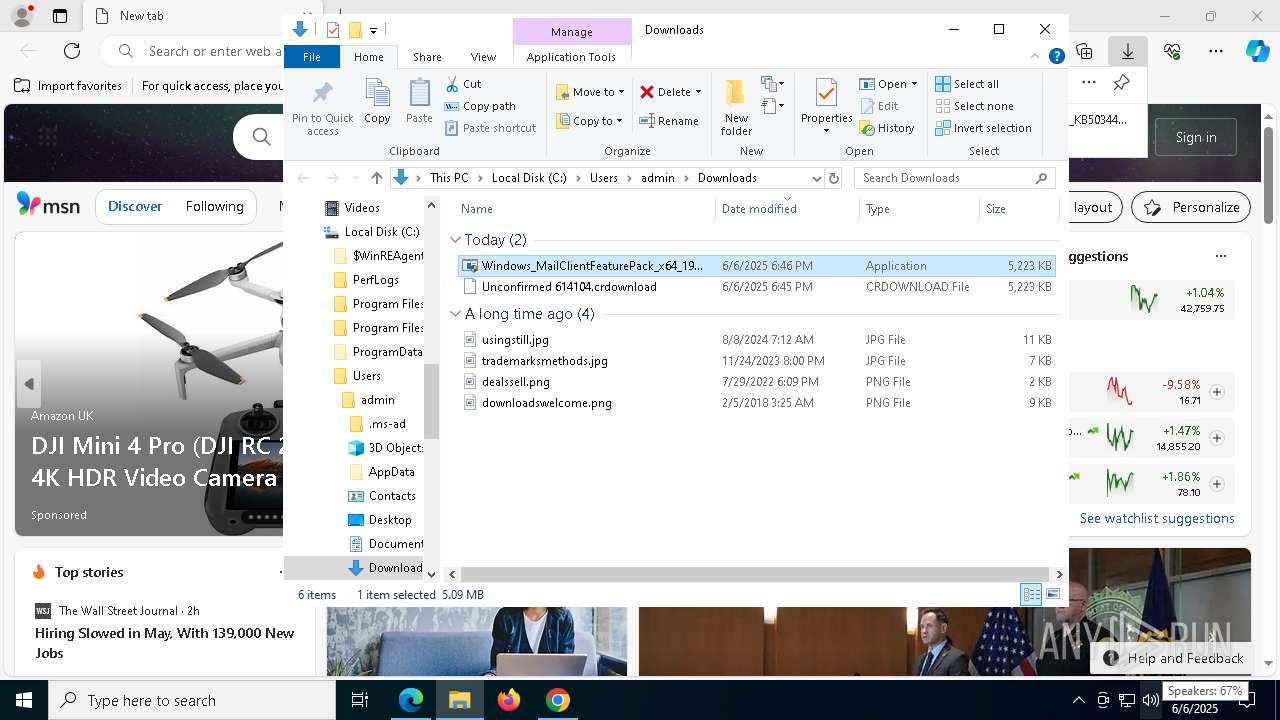This screenshot has width=1280, height=720.
Task: Select Desktop in the navigation tree
Action: coord(379,520)
